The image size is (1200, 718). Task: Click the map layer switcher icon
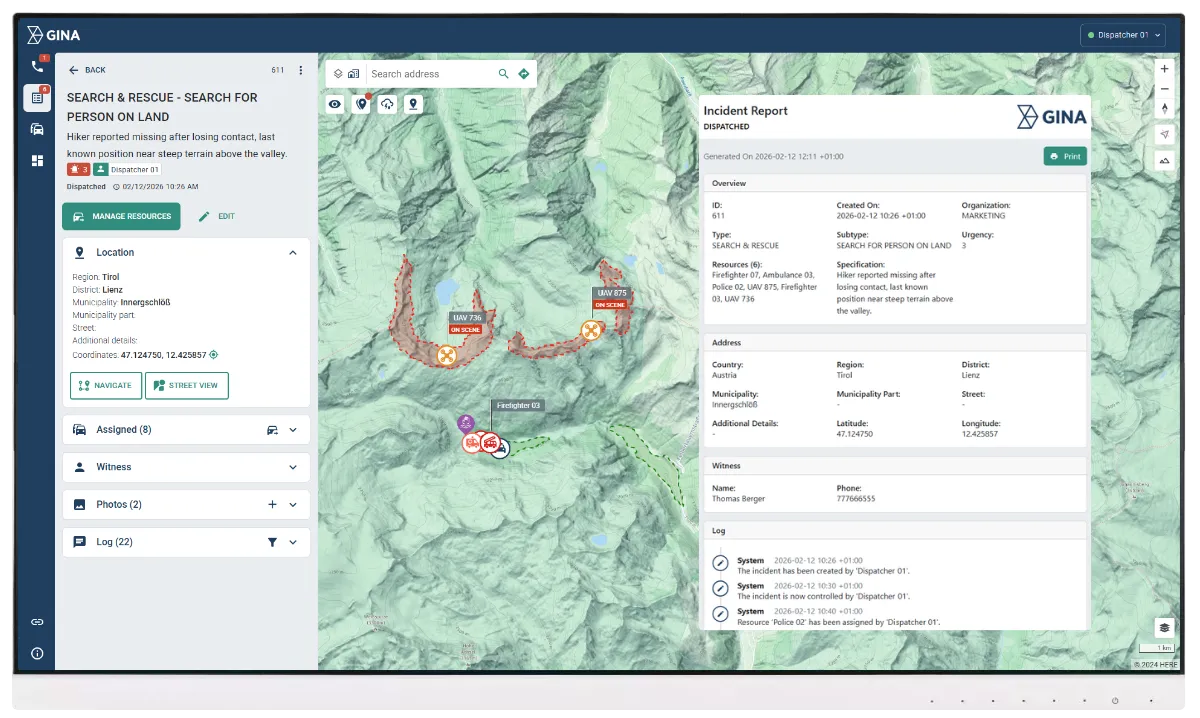pos(338,73)
